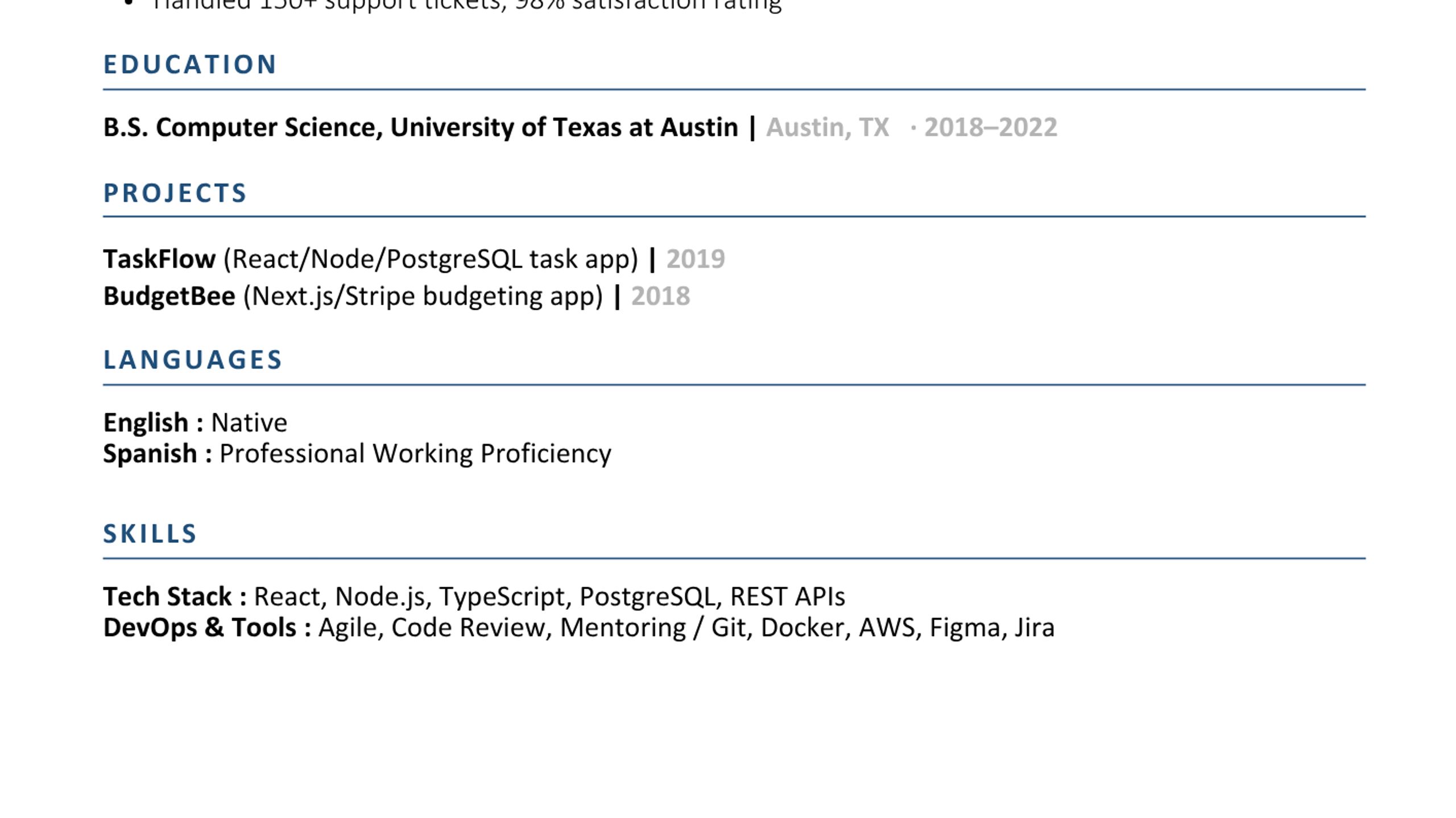Click the Spanish language label
Viewport: 1456px width, 818px height.
click(x=150, y=454)
